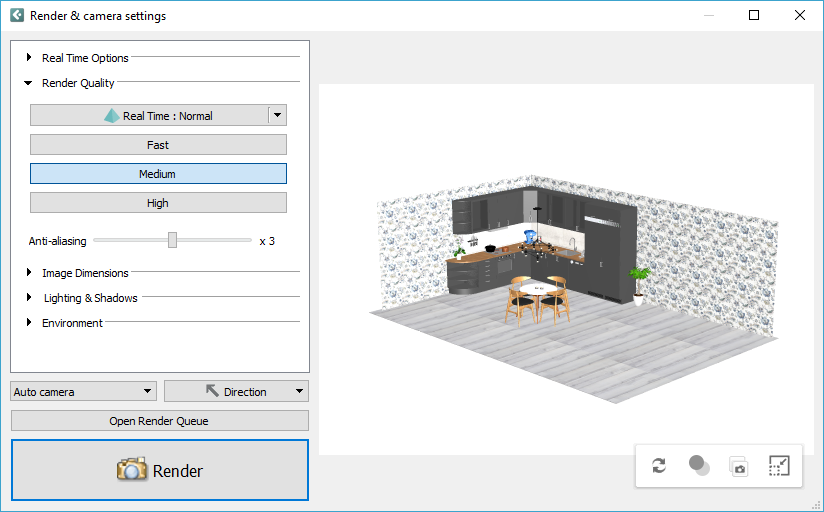Click the overlapping circles shading icon

click(699, 466)
